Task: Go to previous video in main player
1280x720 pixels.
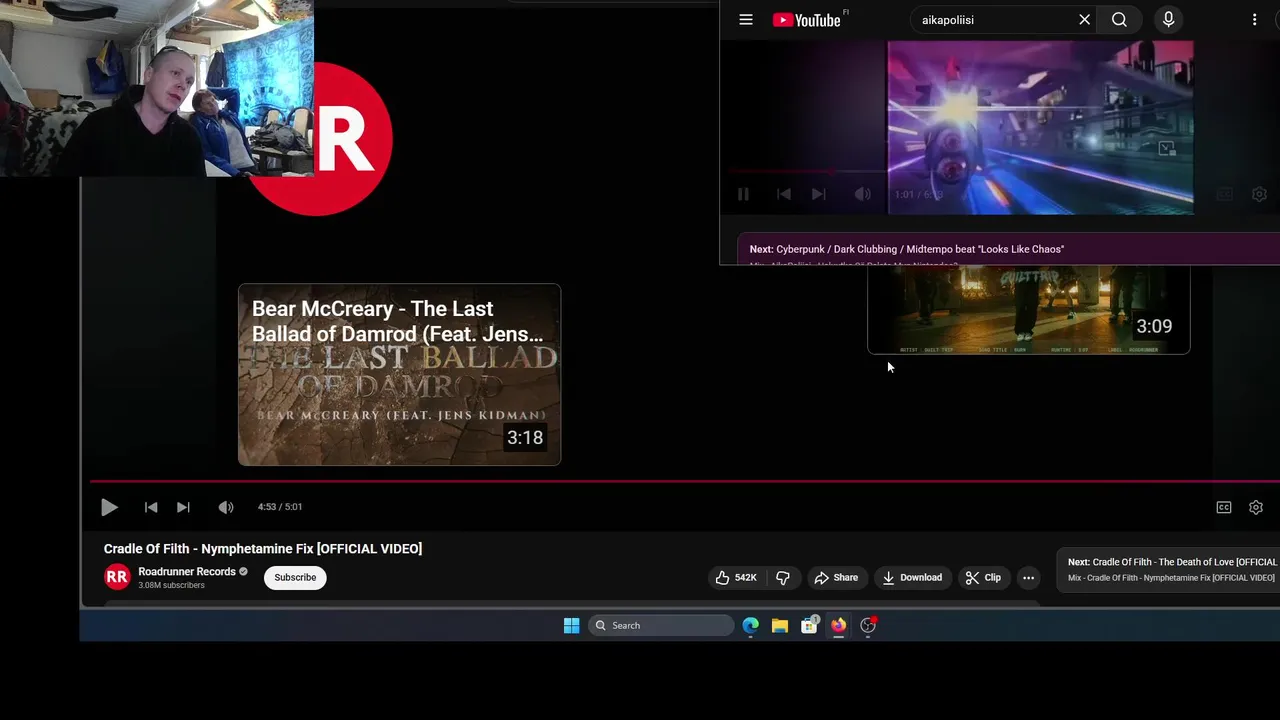Action: pyautogui.click(x=151, y=507)
